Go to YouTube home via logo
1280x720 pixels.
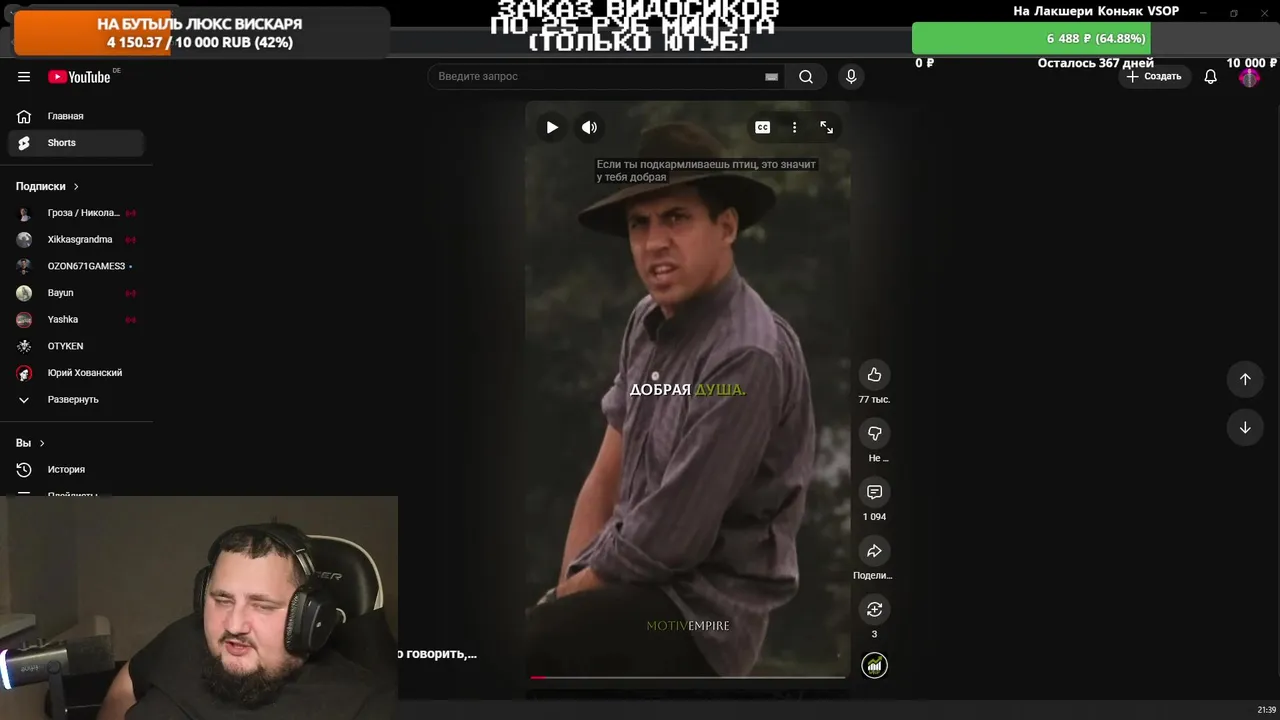click(79, 77)
